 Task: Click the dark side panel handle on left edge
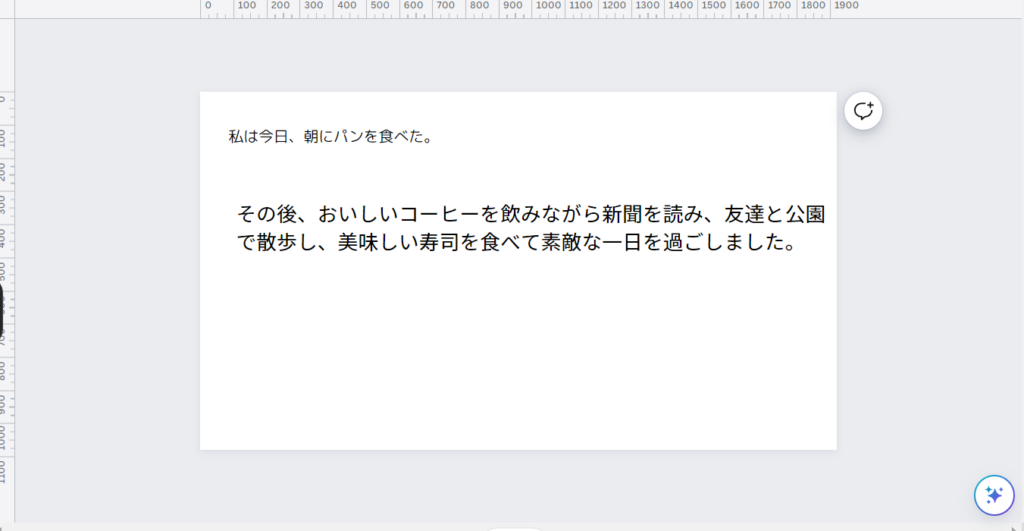1,312
